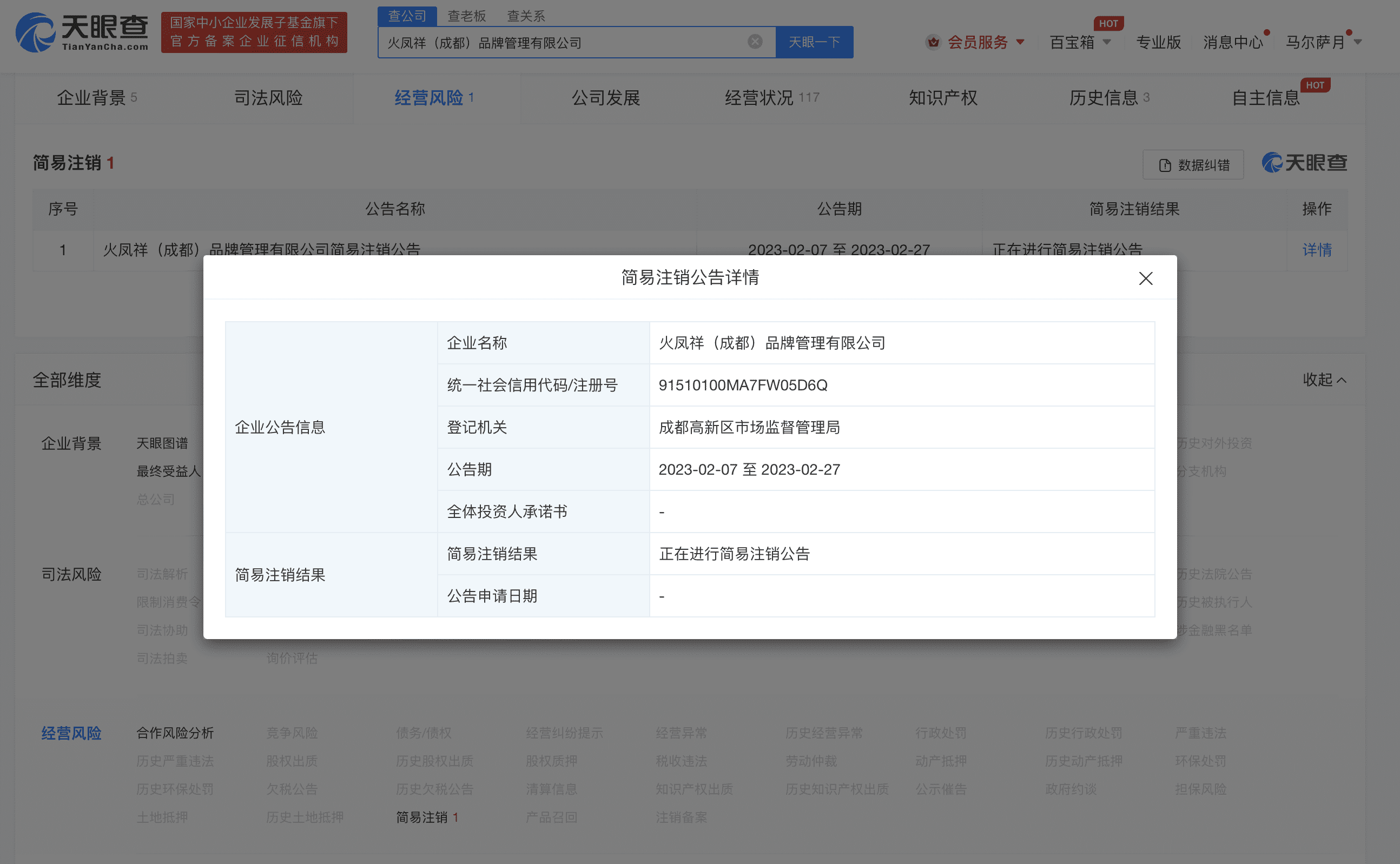Clear the search box using the X icon
1400x864 pixels.
pos(755,41)
